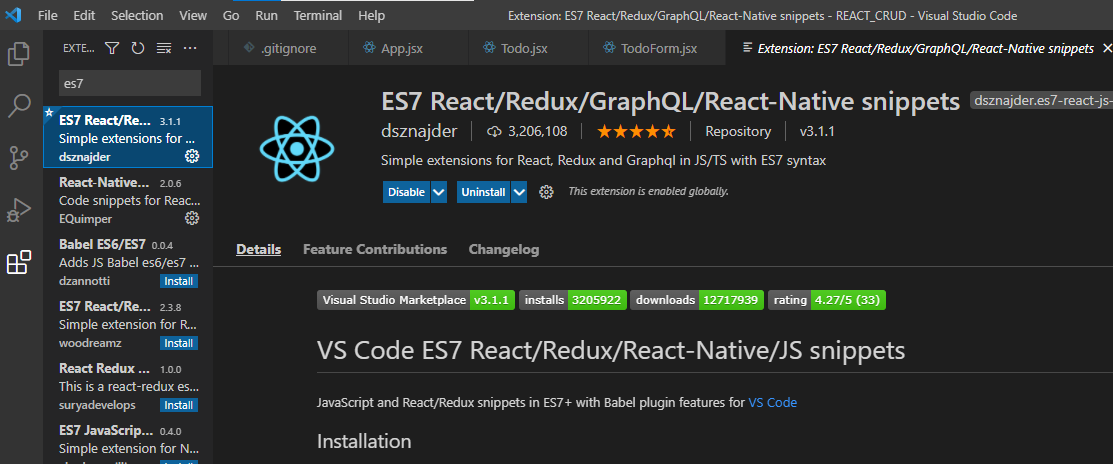Image resolution: width=1113 pixels, height=464 pixels.
Task: Follow the VS Code hyperlink in description
Action: pyautogui.click(x=772, y=402)
